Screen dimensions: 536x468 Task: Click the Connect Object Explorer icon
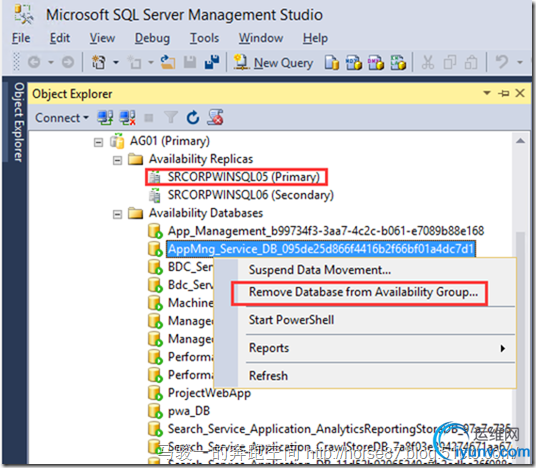tap(105, 118)
